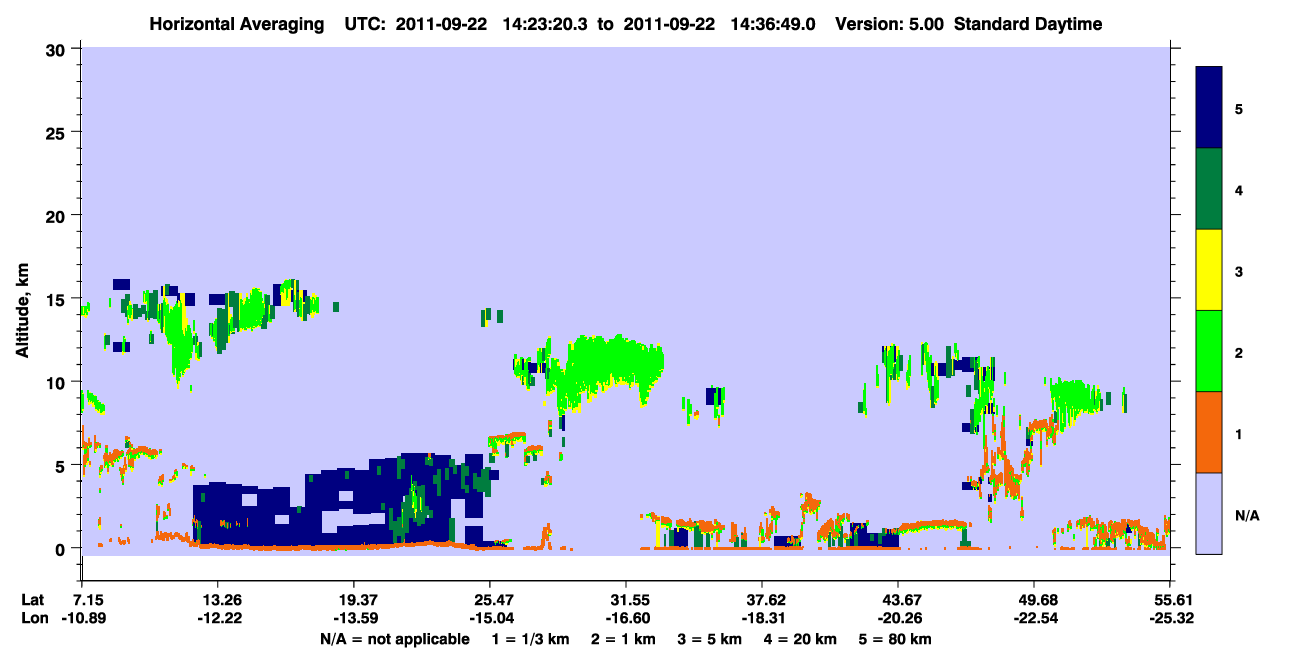Click the altitude tick label 15
This screenshot has width=1300, height=667.
[x=58, y=299]
